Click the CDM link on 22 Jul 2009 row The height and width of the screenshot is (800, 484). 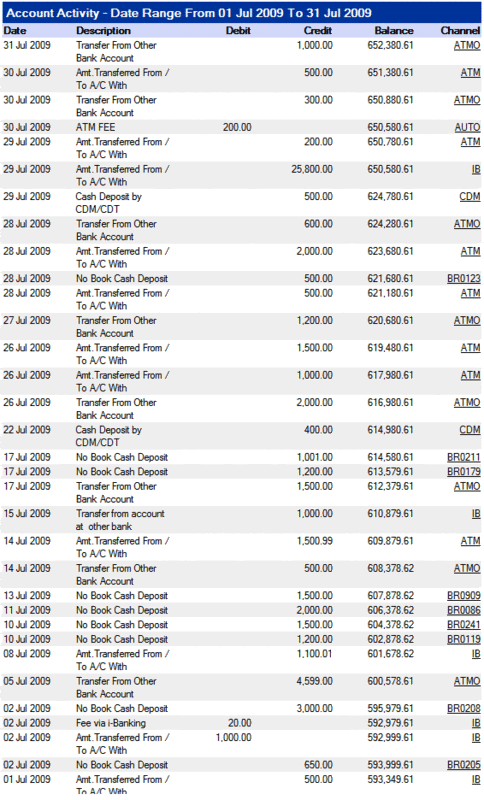click(x=470, y=430)
